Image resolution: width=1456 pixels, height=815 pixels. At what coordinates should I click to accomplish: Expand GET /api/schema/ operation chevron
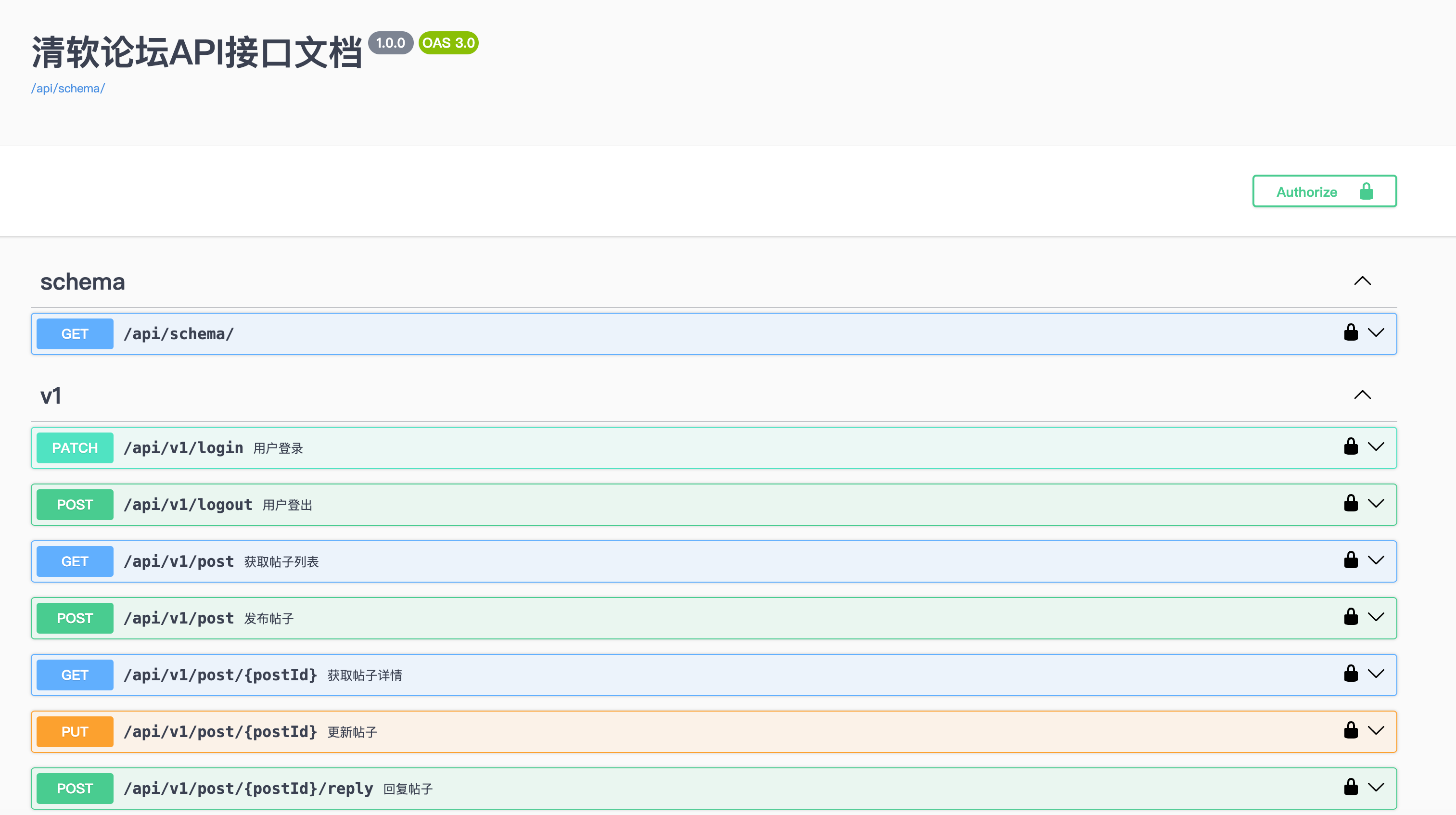(x=1376, y=332)
